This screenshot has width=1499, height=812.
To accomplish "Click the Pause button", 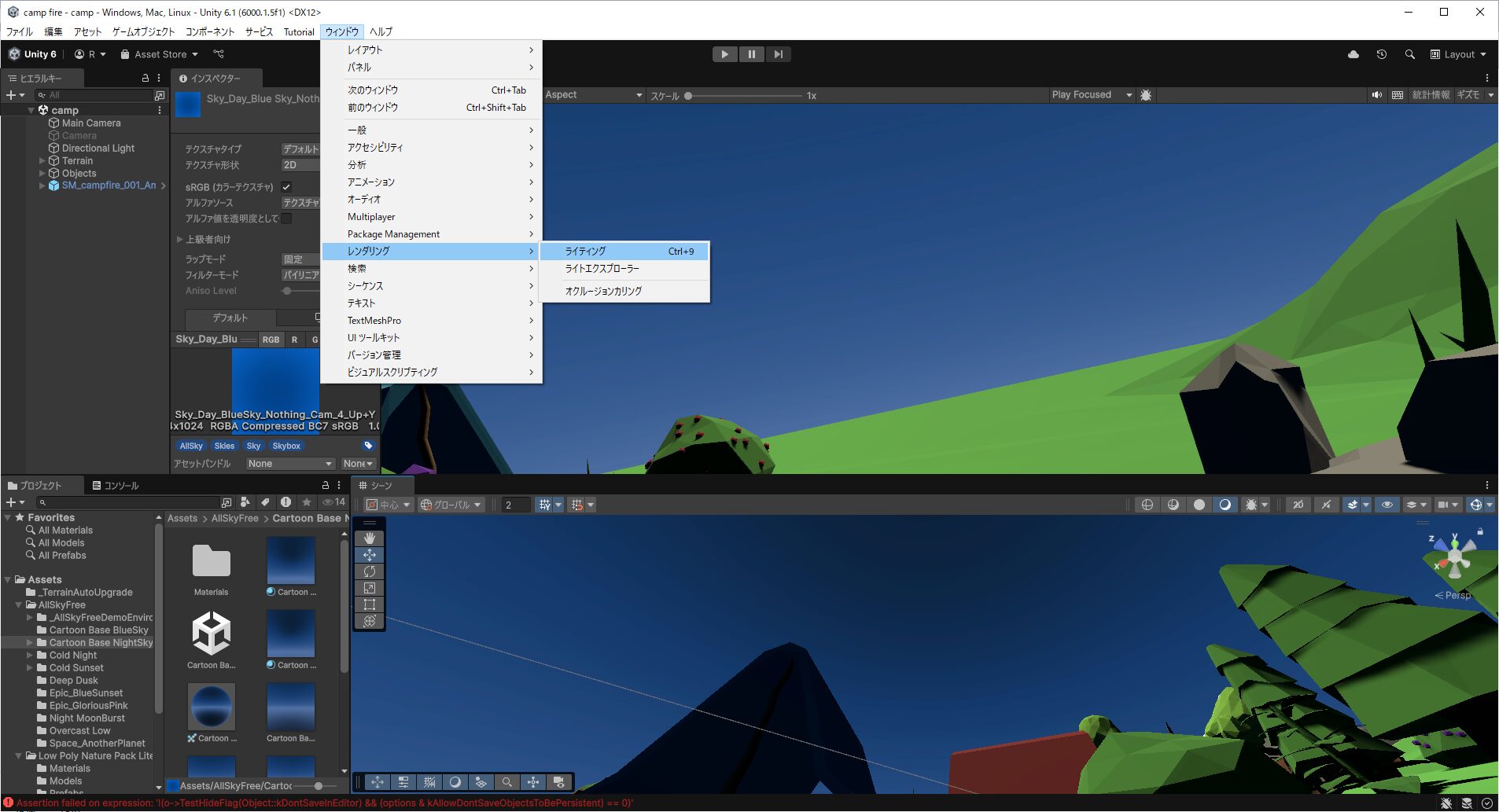I will (751, 54).
